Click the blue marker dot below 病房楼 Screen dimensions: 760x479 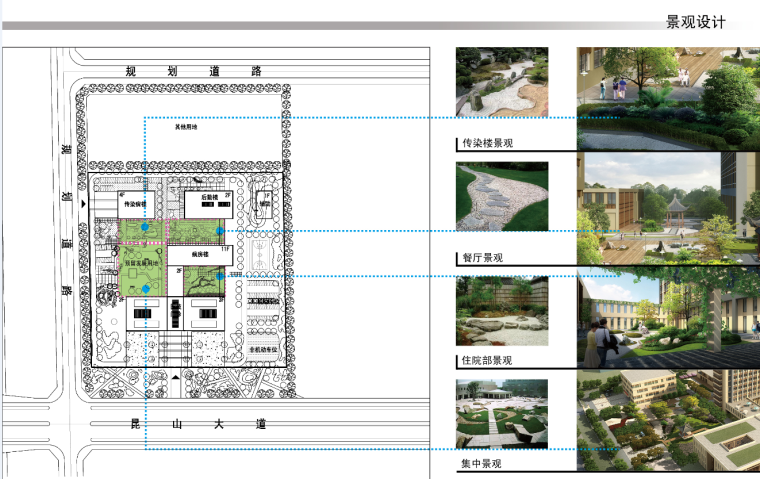219,275
